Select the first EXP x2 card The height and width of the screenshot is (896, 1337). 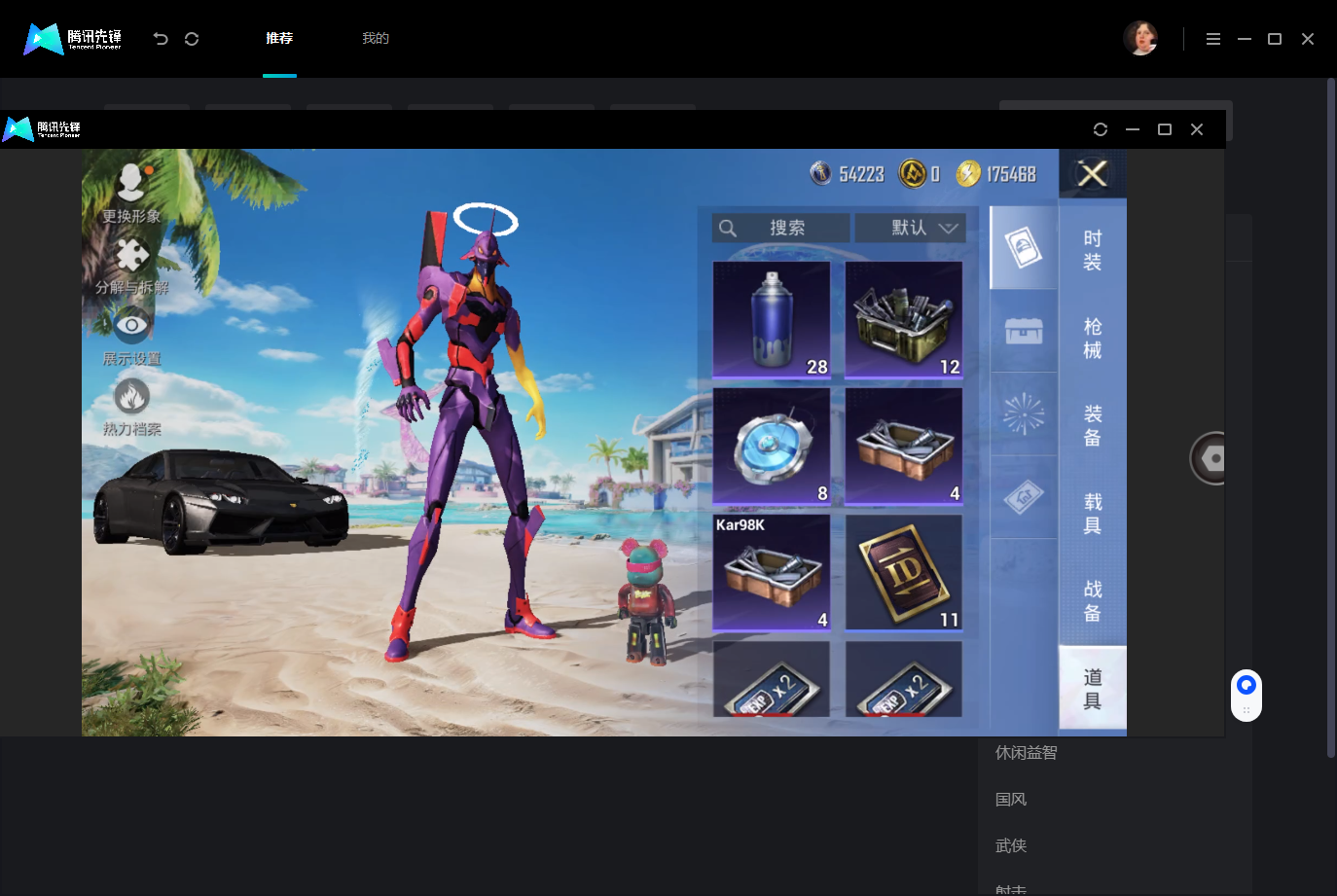pos(772,679)
